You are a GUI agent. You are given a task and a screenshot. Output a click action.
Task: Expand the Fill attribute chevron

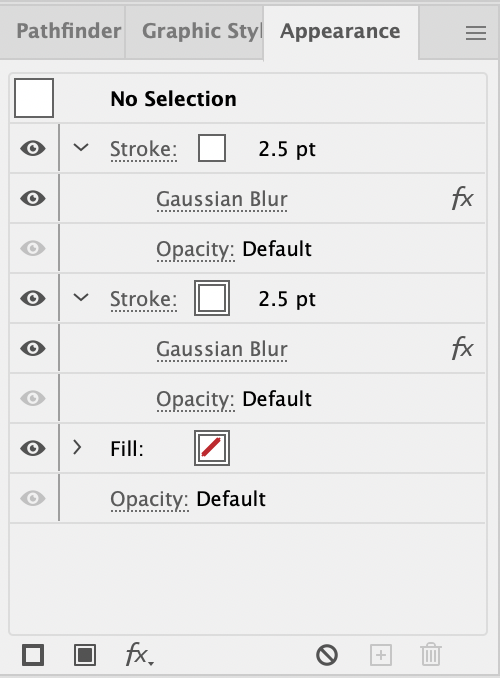77,448
